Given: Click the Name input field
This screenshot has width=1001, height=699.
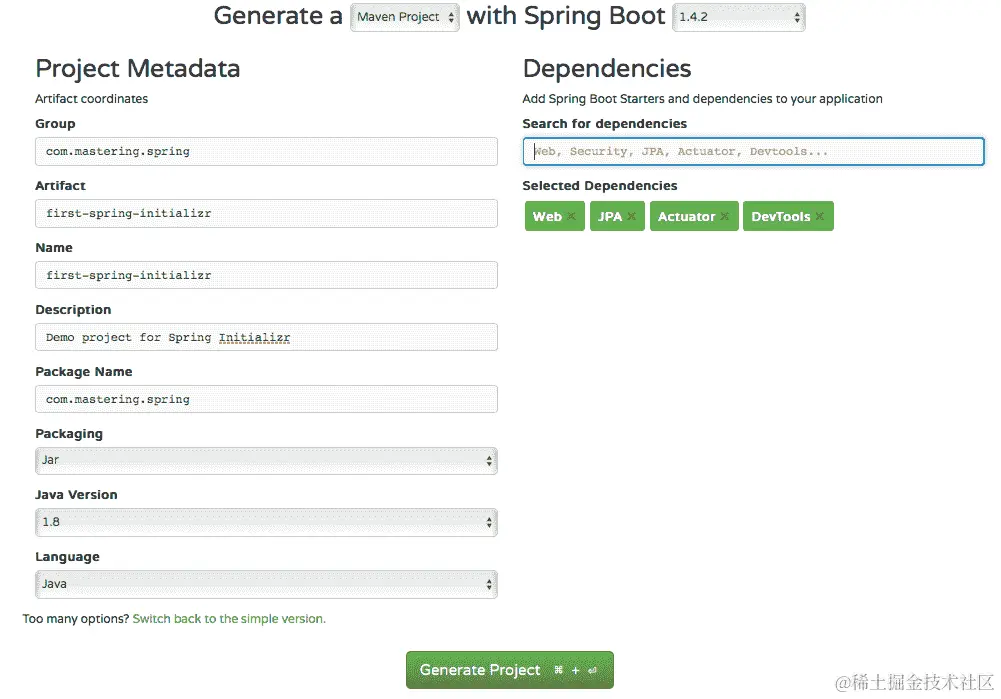Looking at the screenshot, I should coord(266,276).
